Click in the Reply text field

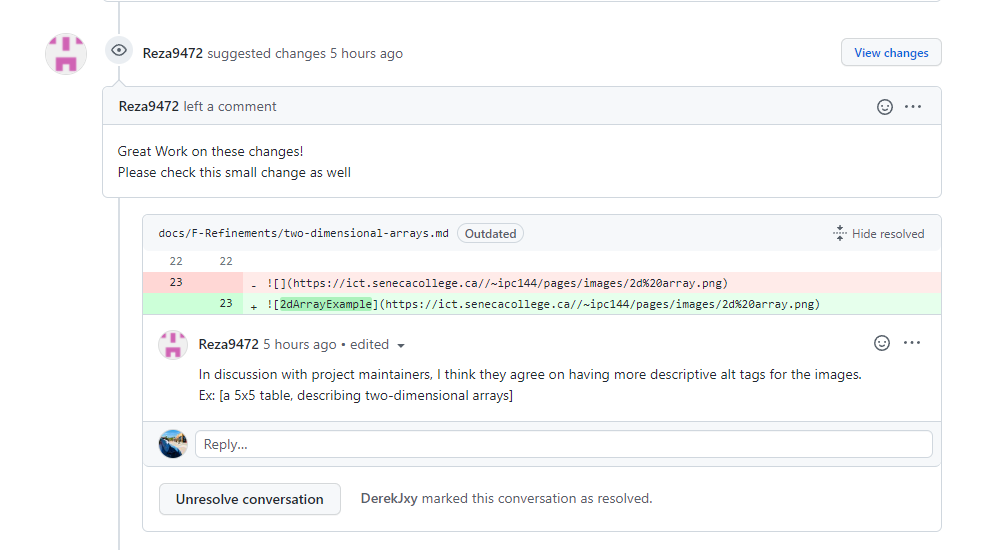tap(563, 444)
